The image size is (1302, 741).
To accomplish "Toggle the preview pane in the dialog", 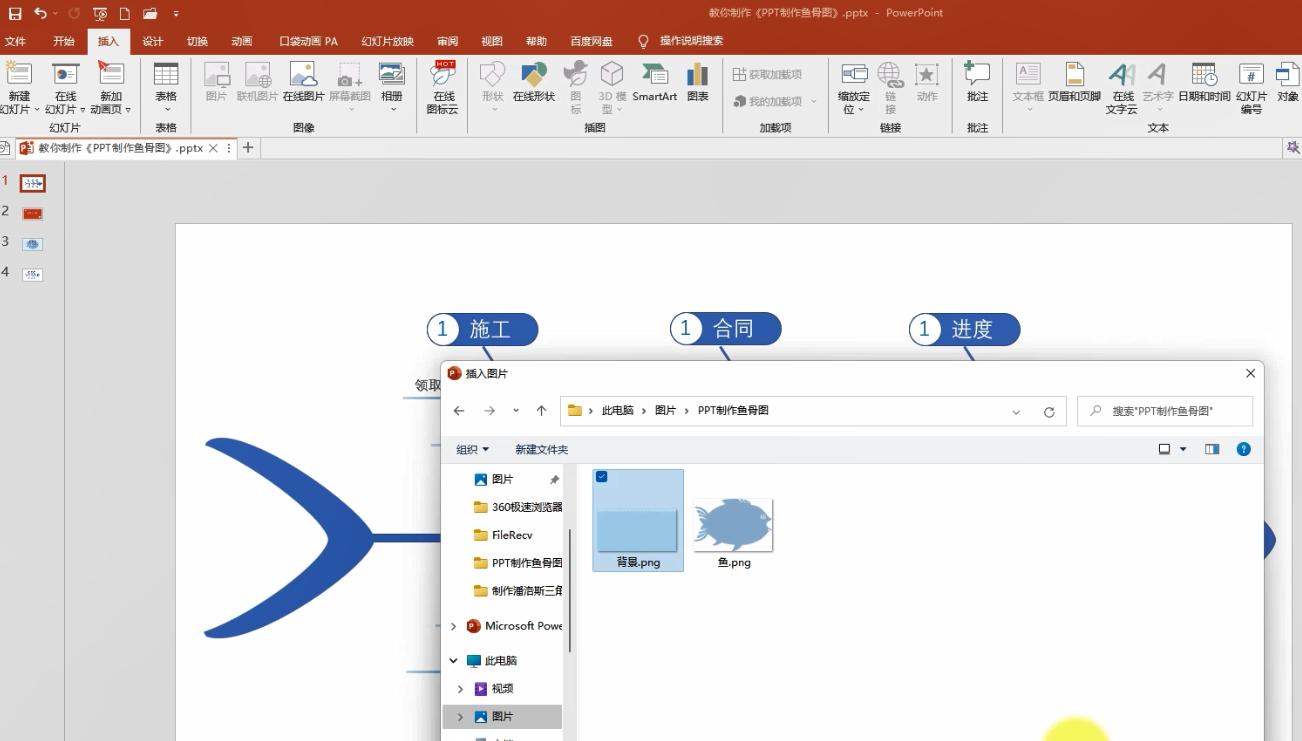I will point(1212,449).
